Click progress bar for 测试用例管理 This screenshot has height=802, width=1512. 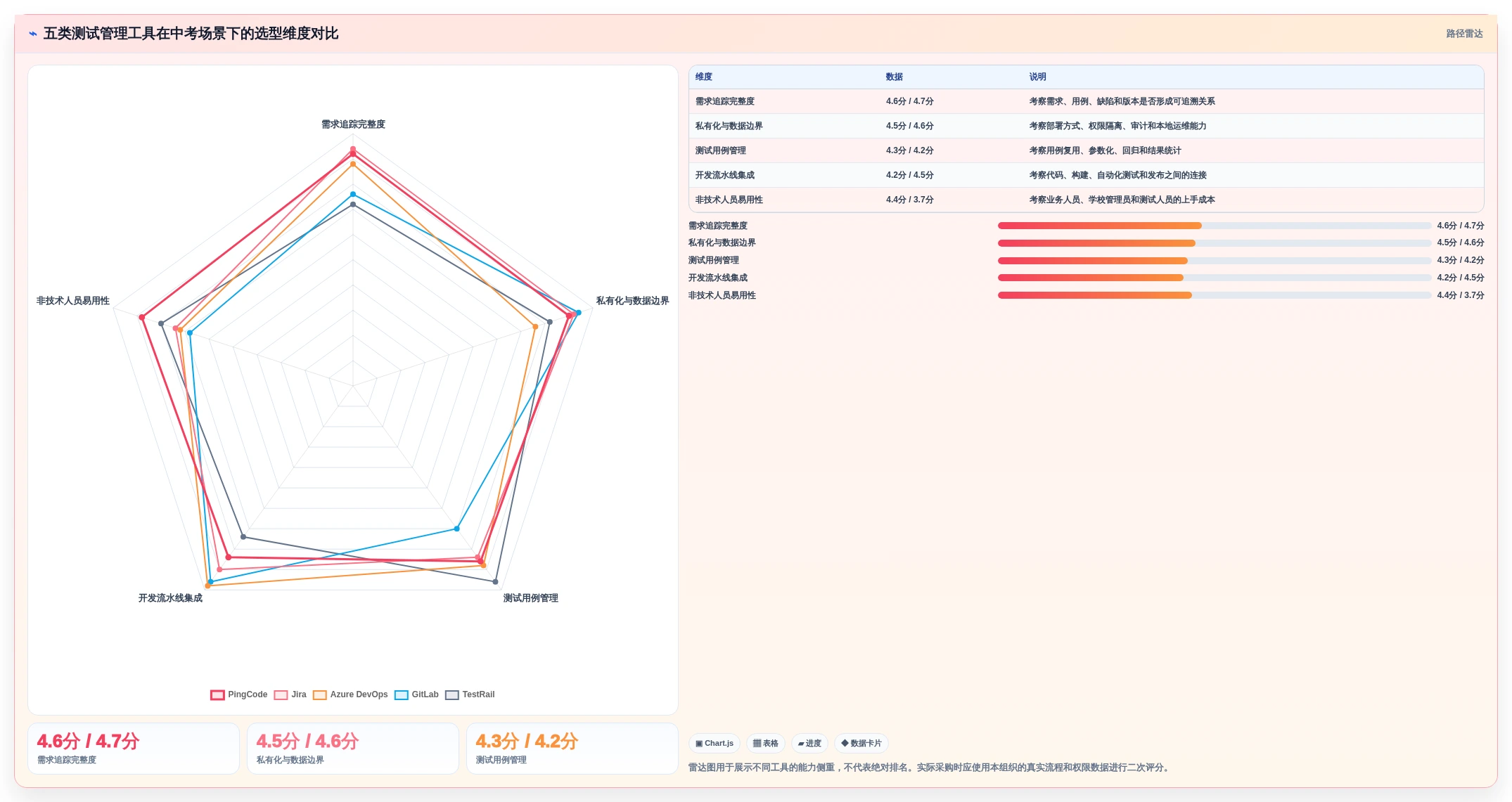tap(1215, 261)
